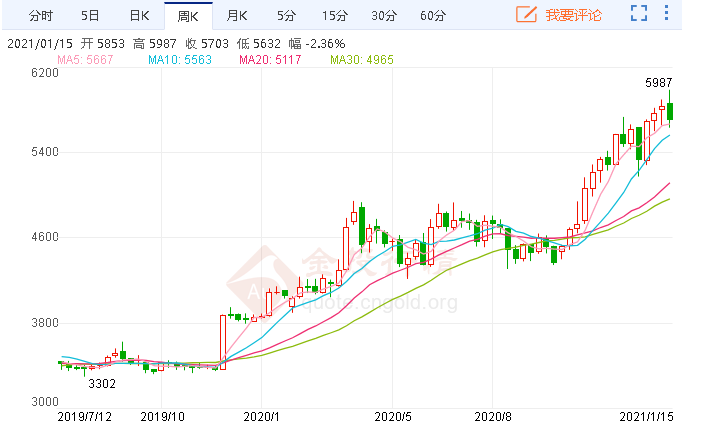702x423 pixels.
Task: Choose the 15分 interval tab
Action: (335, 15)
